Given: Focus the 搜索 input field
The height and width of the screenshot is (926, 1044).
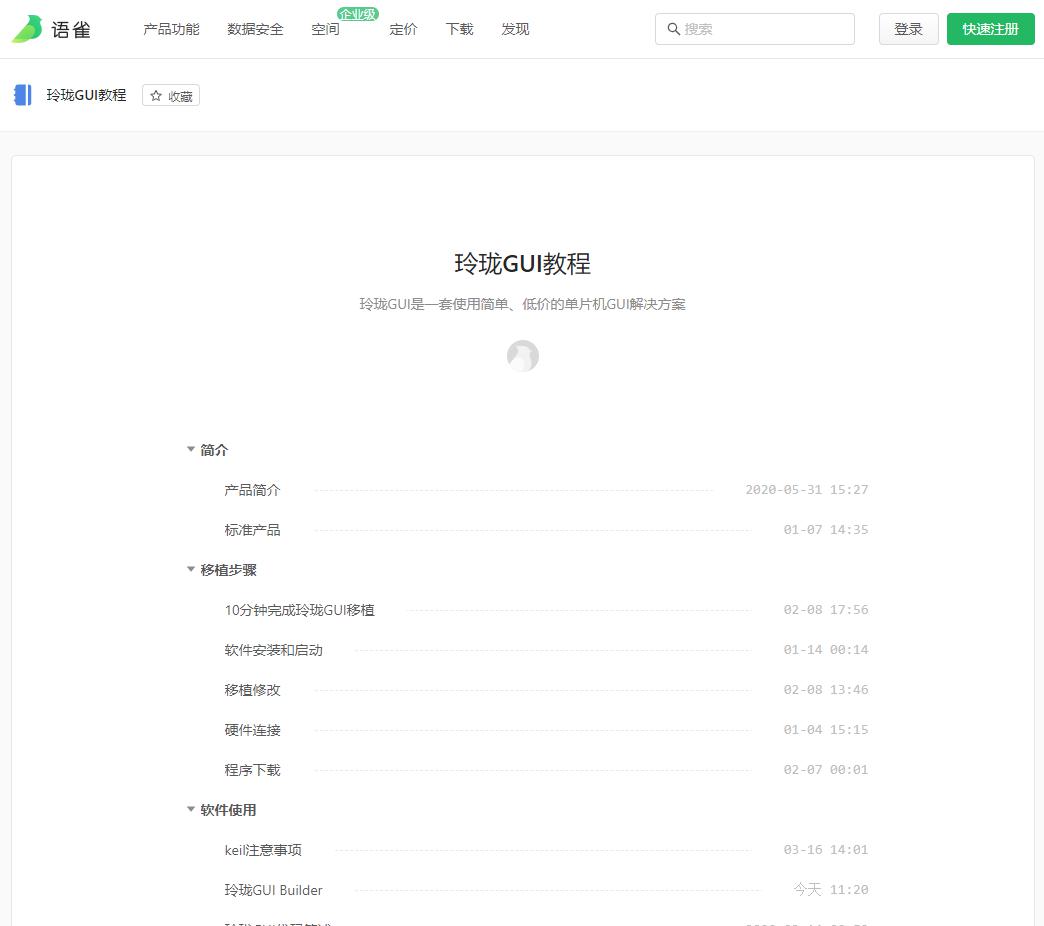Looking at the screenshot, I should (x=755, y=29).
